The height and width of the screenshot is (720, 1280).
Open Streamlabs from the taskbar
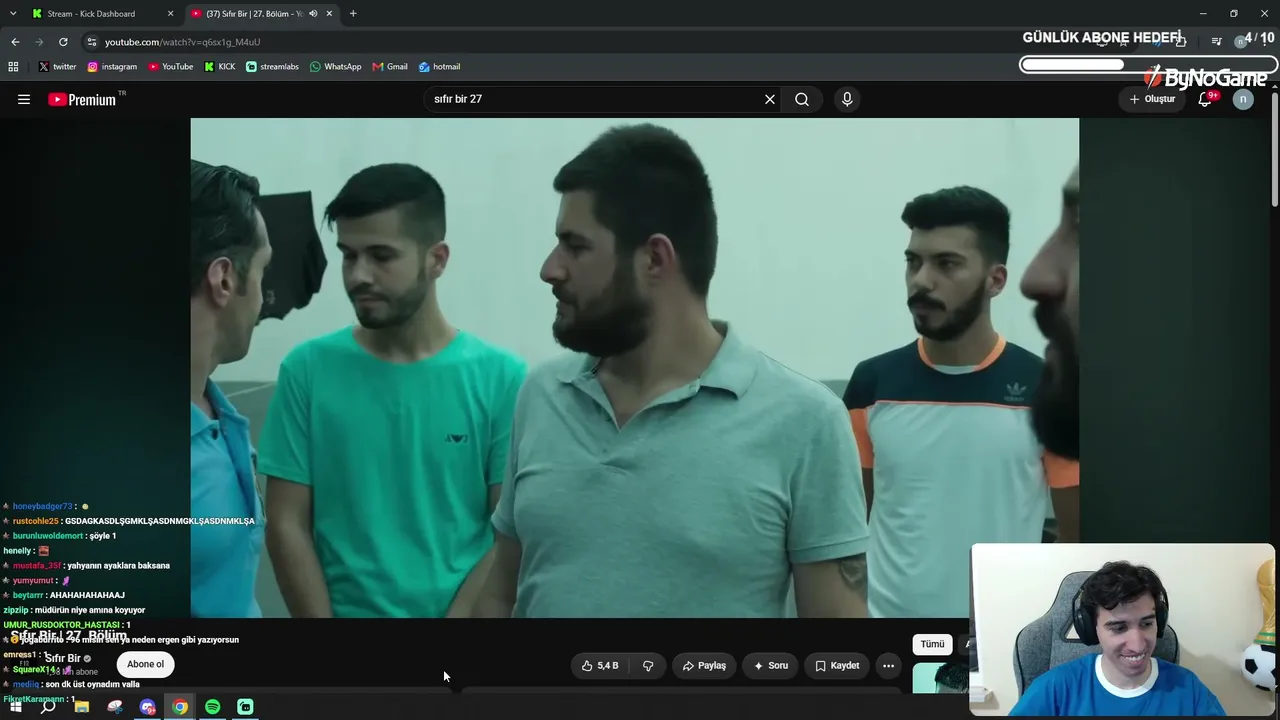[x=246, y=707]
